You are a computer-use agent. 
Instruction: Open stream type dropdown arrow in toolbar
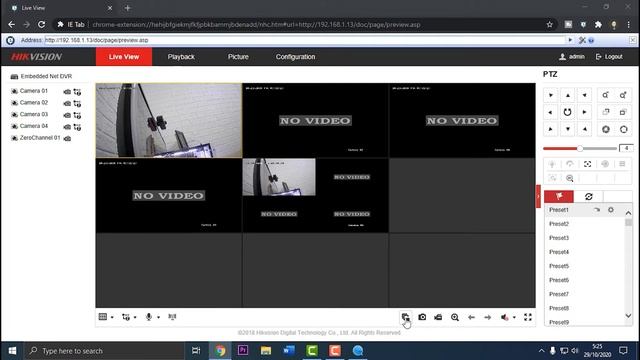[x=135, y=317]
